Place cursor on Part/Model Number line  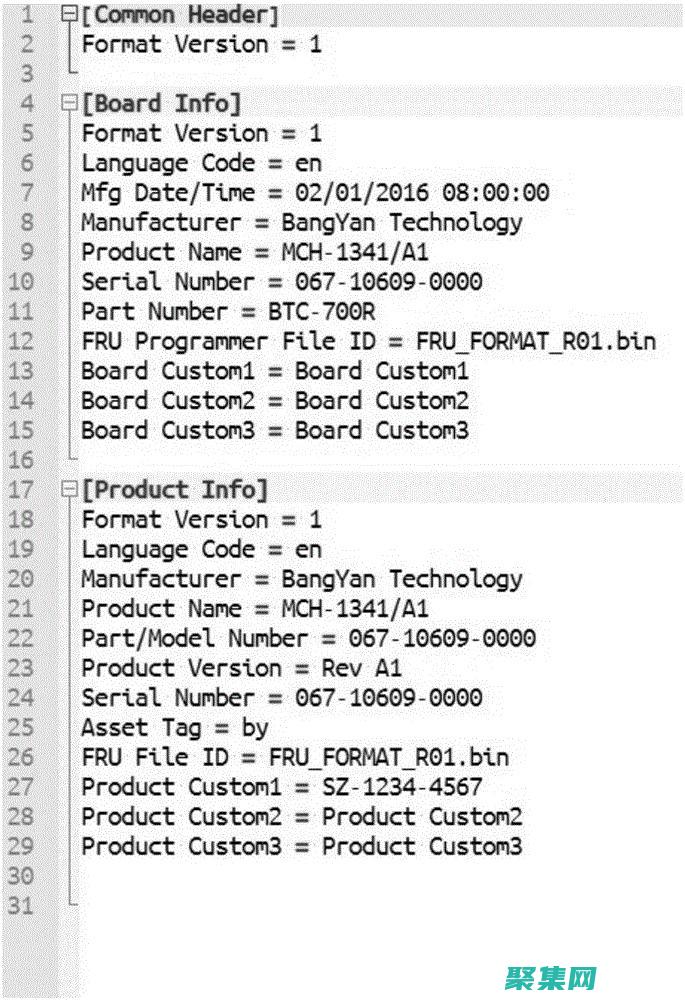click(308, 638)
